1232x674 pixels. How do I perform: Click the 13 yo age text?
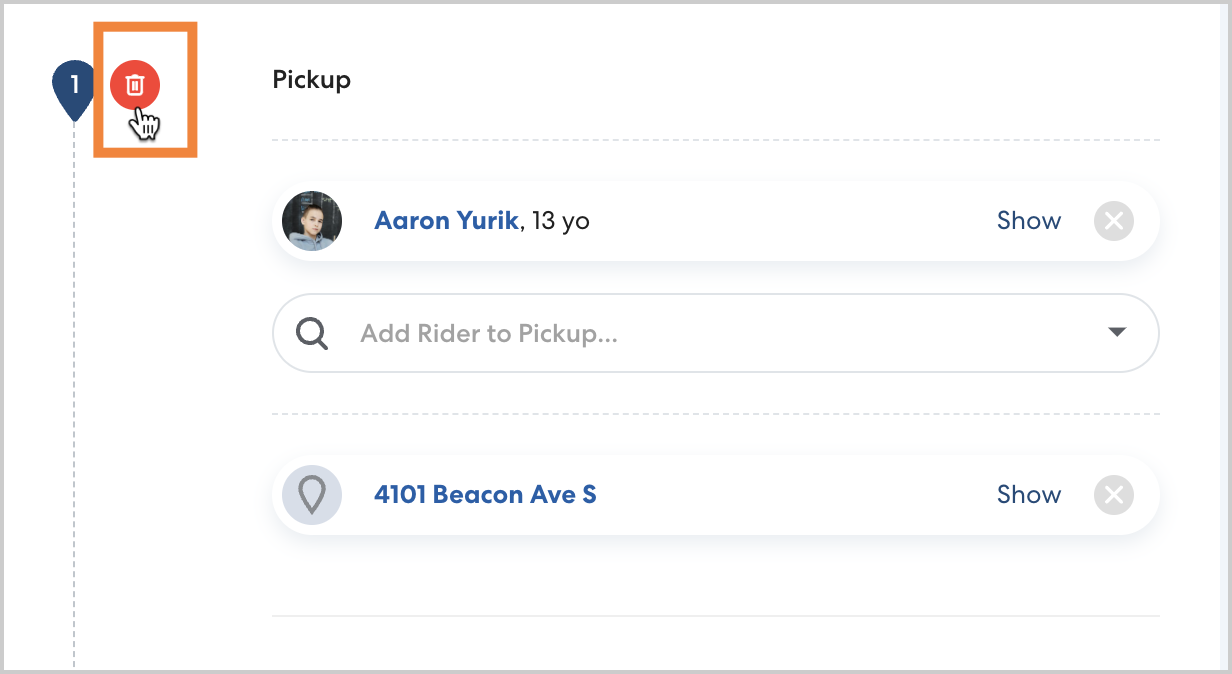click(560, 221)
